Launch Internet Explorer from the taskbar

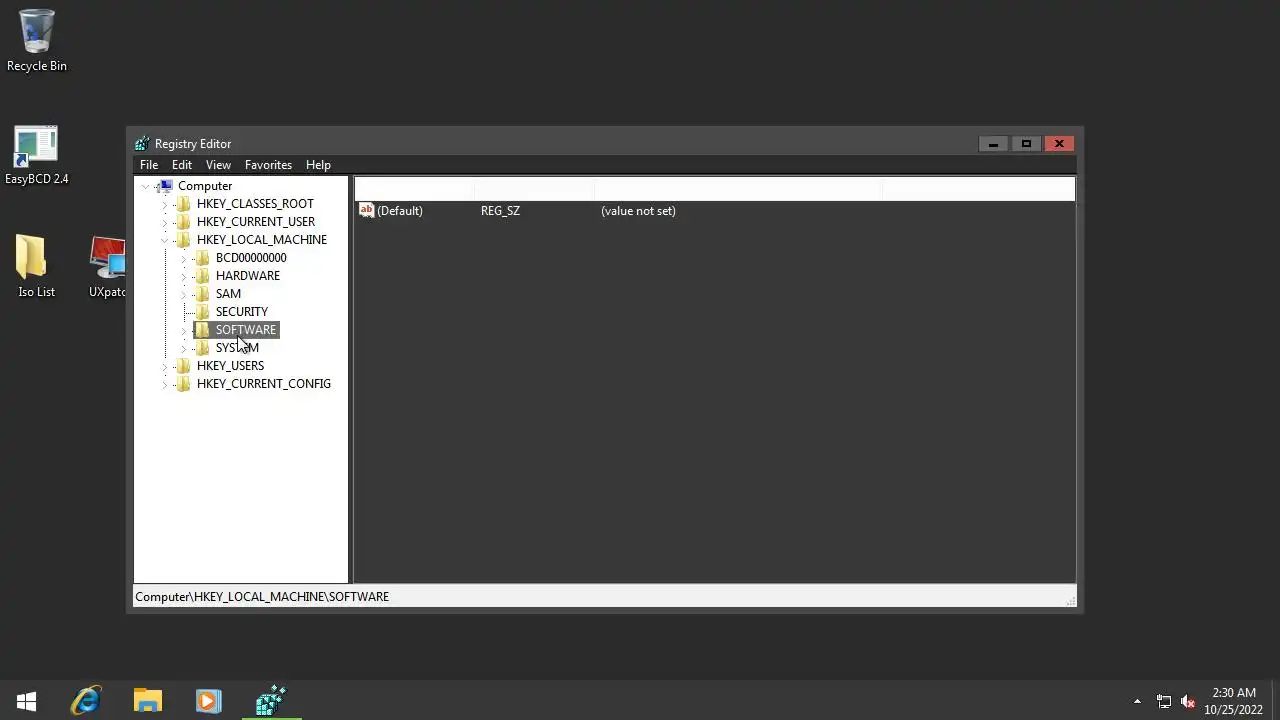(x=86, y=701)
